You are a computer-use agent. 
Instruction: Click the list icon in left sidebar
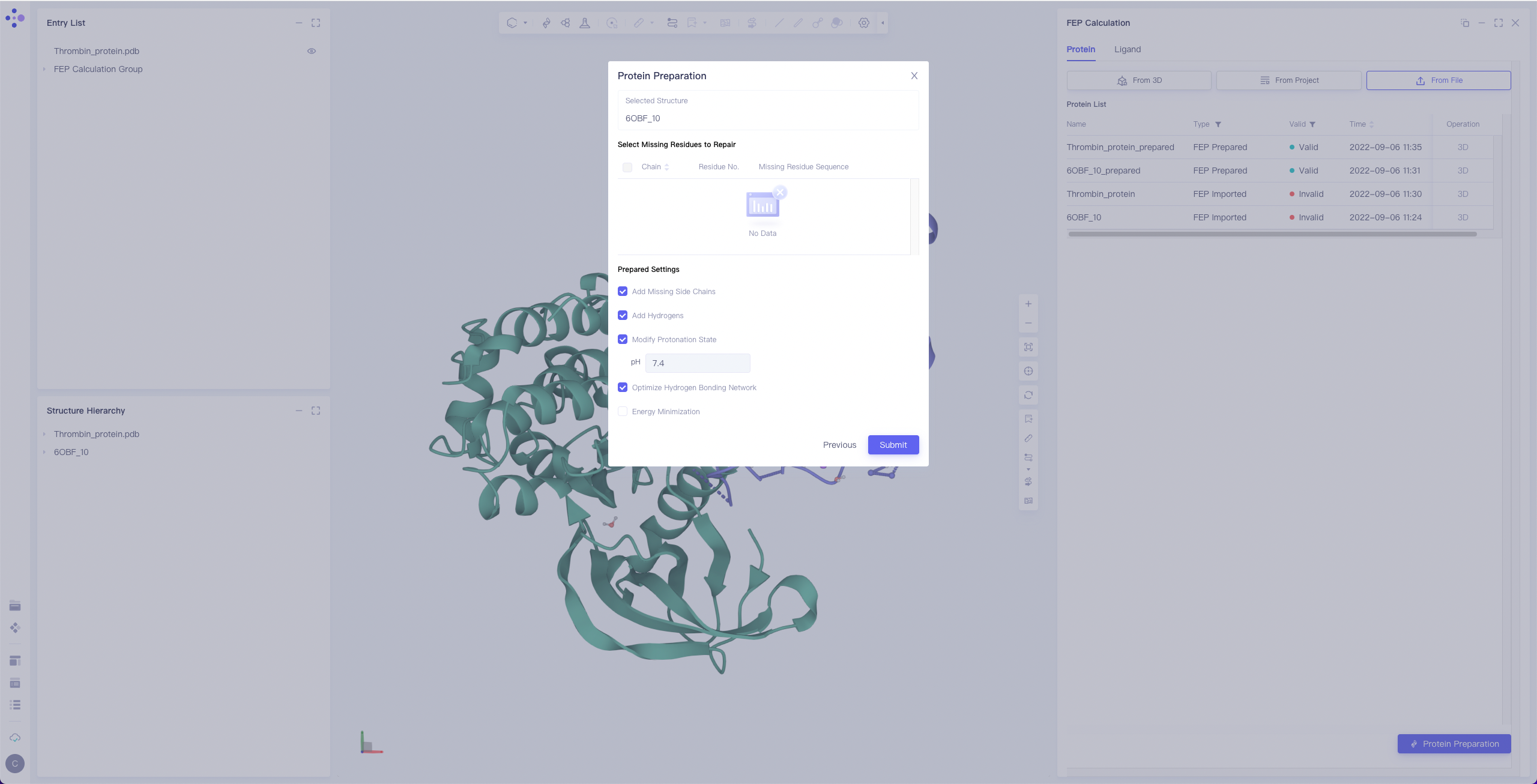15,705
